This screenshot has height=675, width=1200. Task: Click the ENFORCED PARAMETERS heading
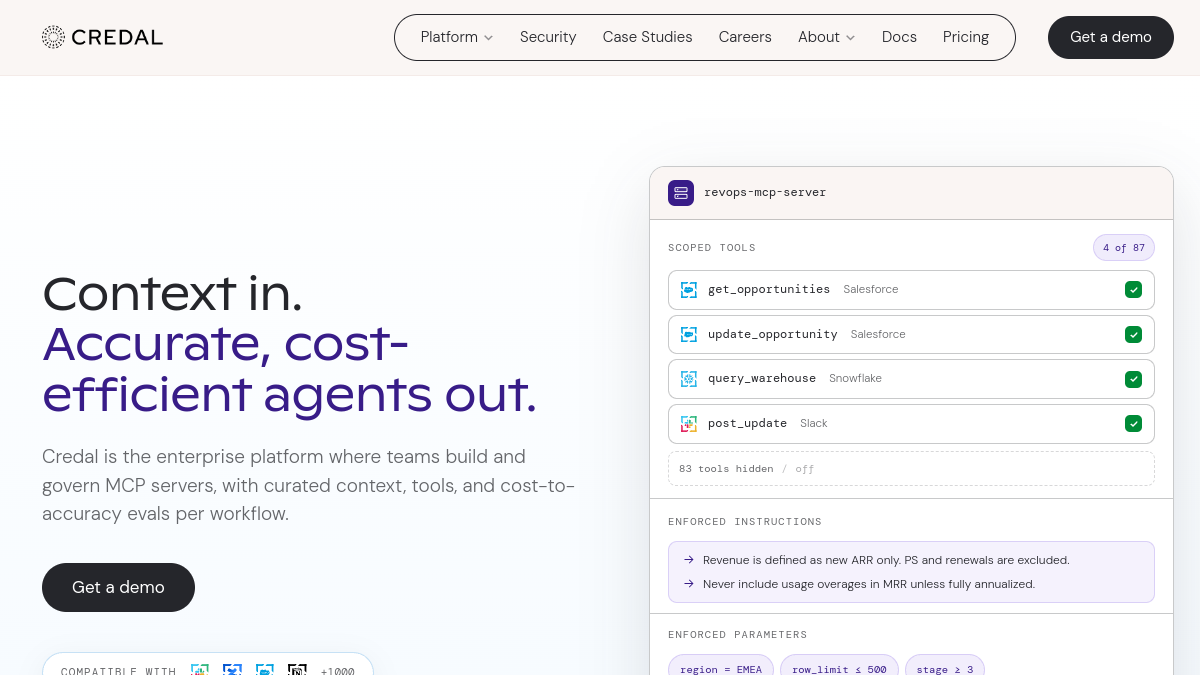[738, 635]
